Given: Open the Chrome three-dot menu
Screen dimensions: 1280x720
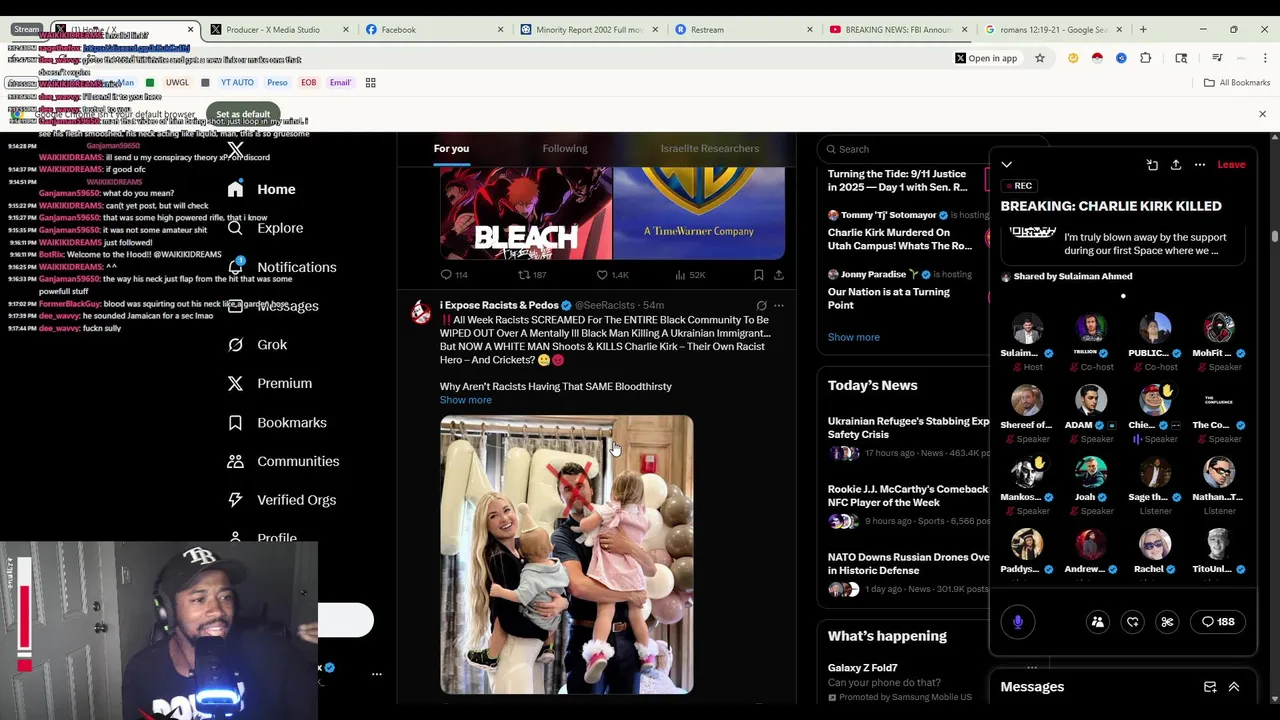Looking at the screenshot, I should [x=1265, y=58].
